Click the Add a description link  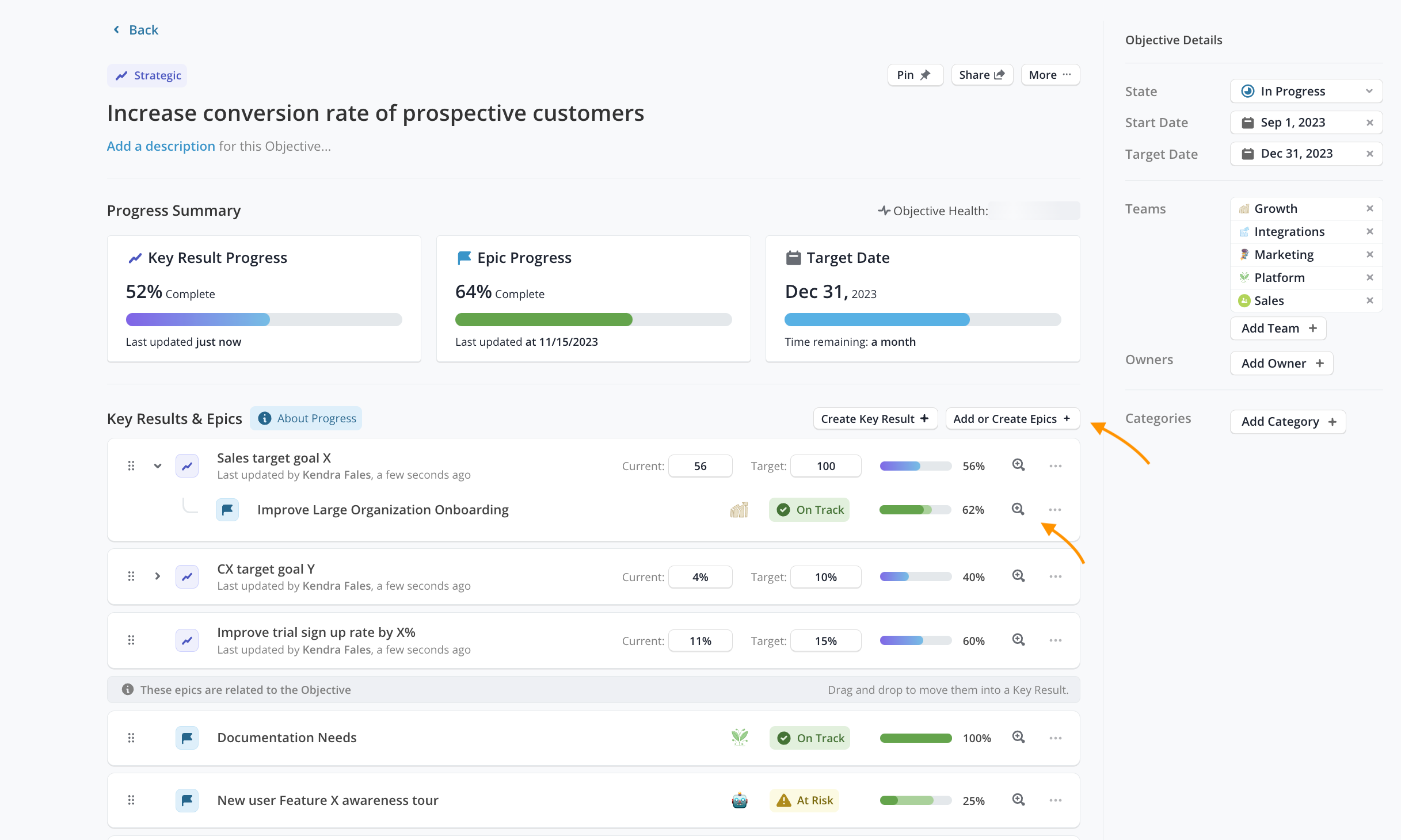click(161, 146)
